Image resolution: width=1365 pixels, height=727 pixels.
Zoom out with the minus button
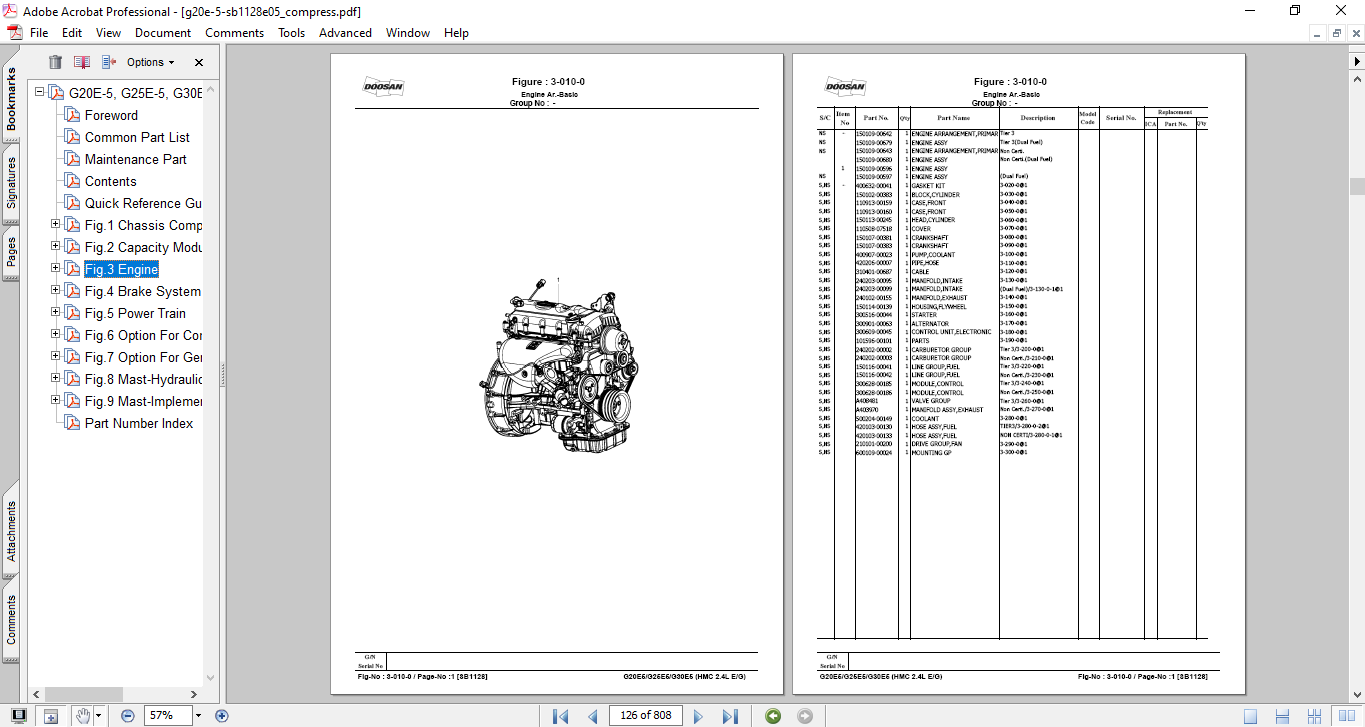click(x=128, y=716)
